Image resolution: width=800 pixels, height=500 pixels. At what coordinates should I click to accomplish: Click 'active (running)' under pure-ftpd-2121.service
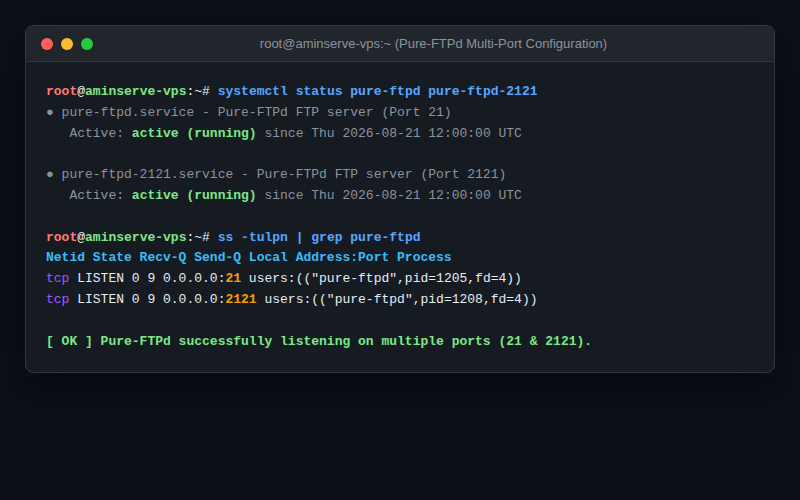pos(194,195)
